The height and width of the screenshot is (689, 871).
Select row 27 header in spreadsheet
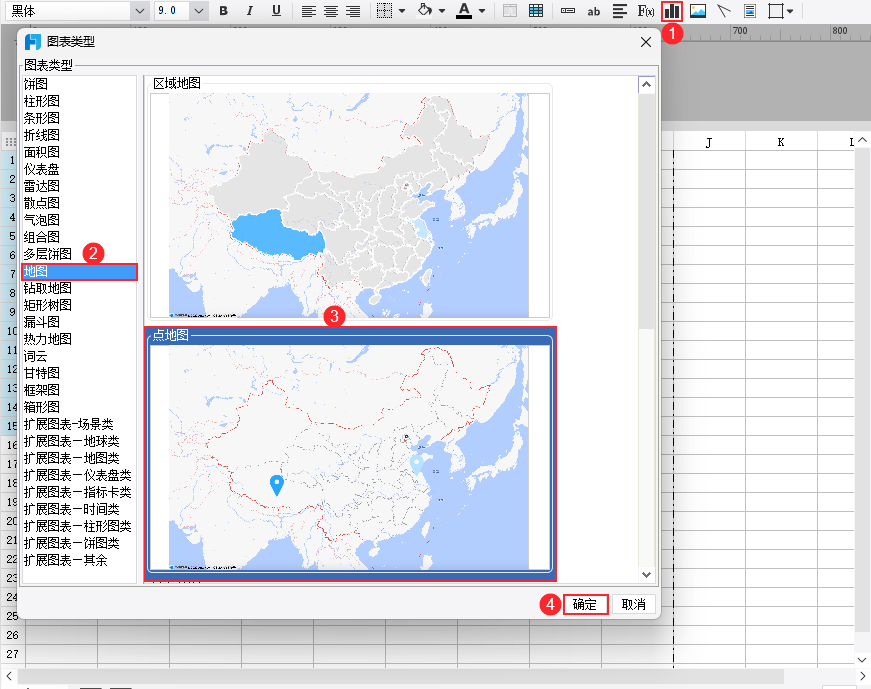click(x=13, y=654)
